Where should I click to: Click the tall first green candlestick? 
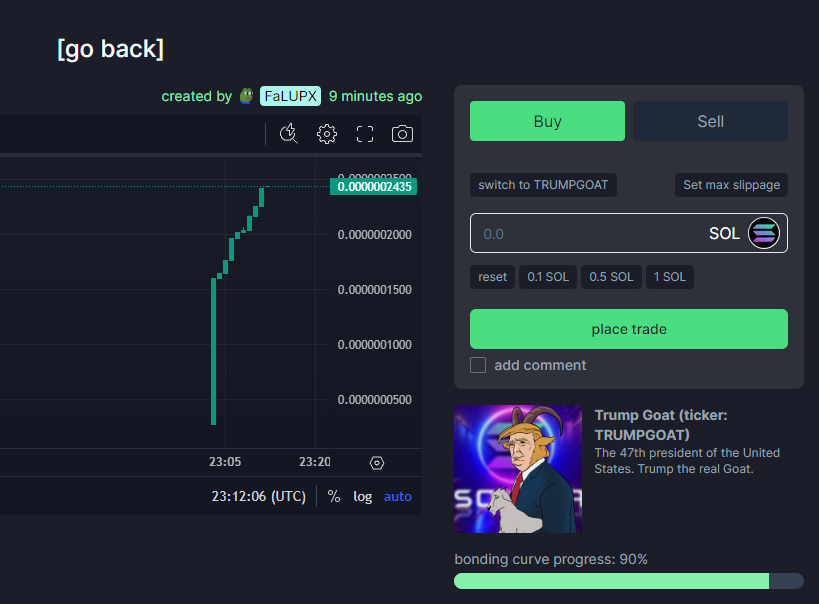pyautogui.click(x=214, y=351)
